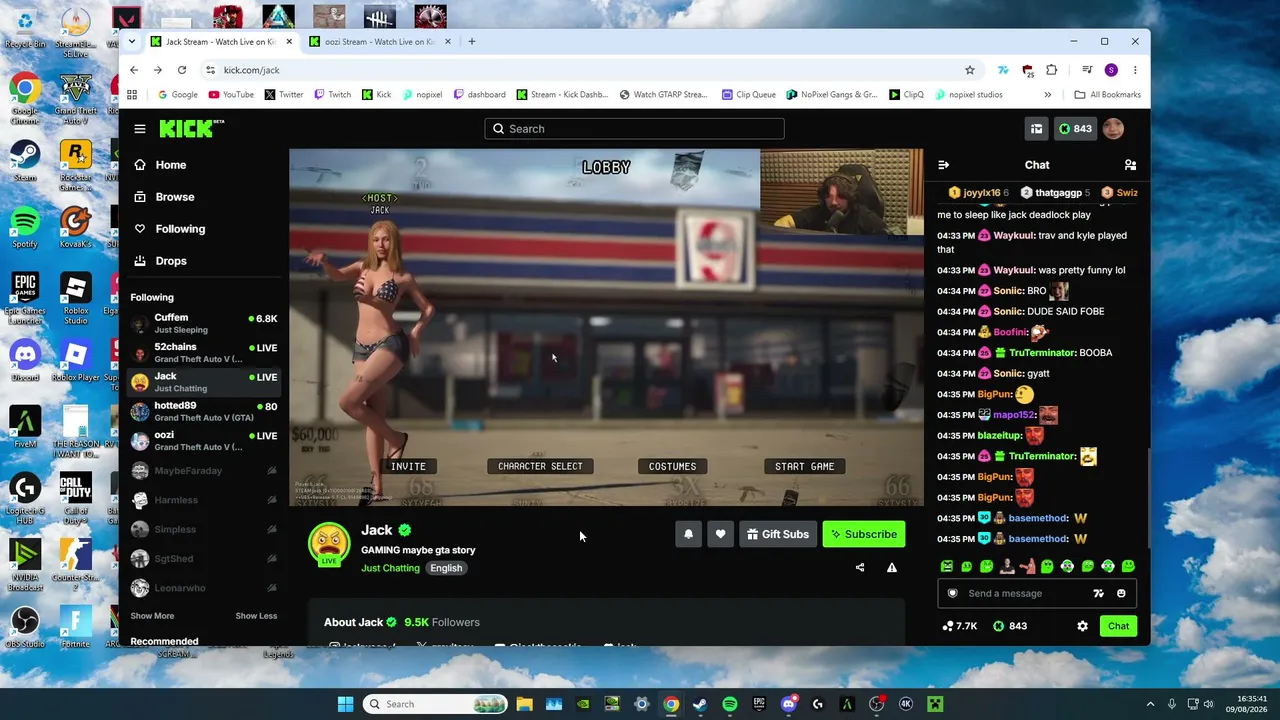This screenshot has width=1280, height=720.
Task: Open the chat input icon left of the emoji picker
Action: pyautogui.click(x=1098, y=594)
